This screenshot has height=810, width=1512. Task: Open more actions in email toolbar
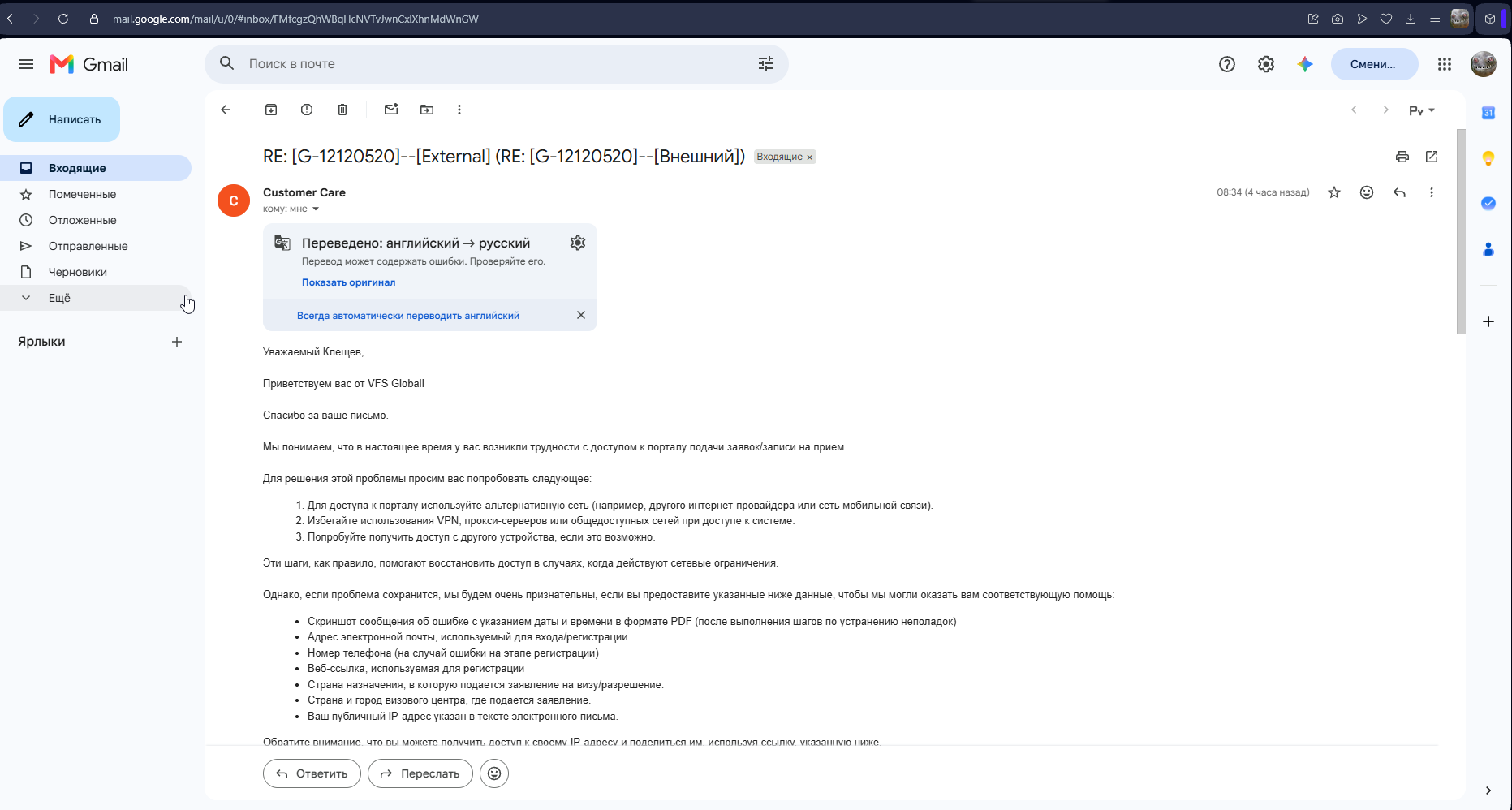459,110
